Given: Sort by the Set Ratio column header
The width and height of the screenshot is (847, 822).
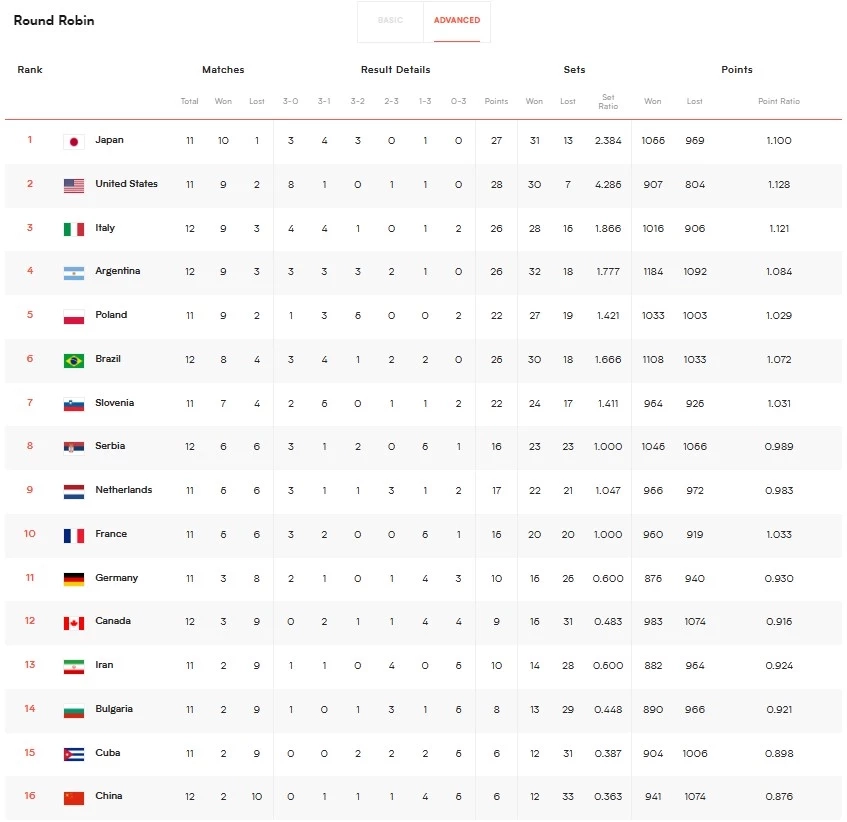Looking at the screenshot, I should pyautogui.click(x=607, y=101).
